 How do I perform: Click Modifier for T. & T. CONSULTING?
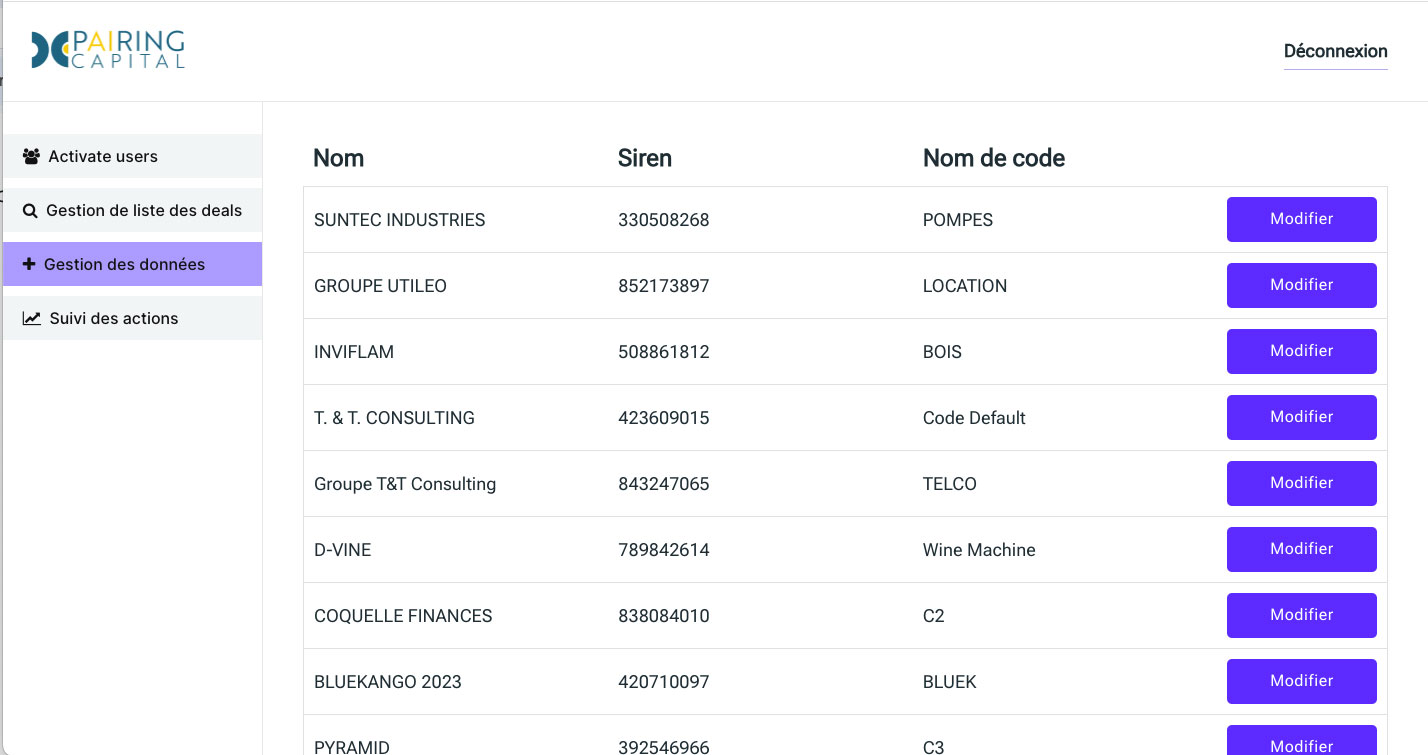click(x=1301, y=417)
